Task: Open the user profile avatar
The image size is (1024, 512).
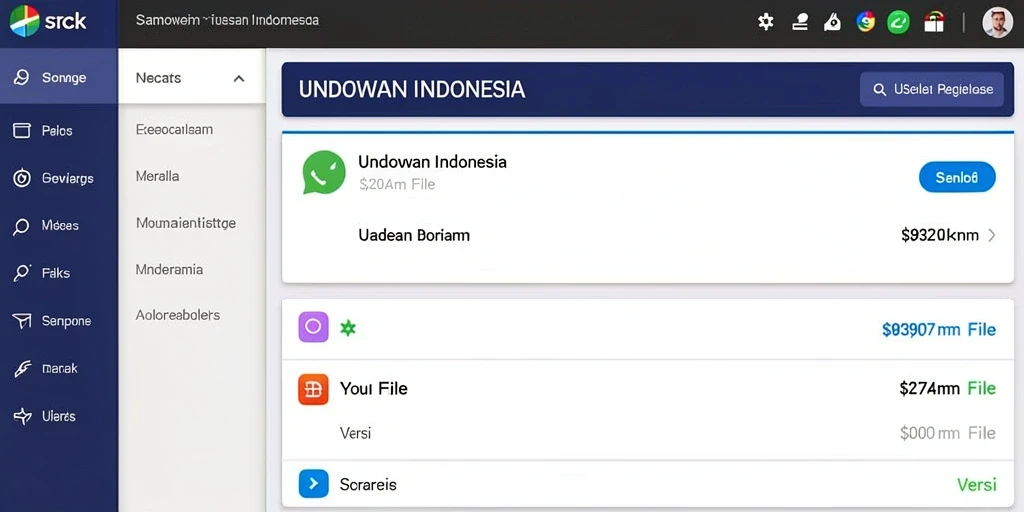Action: [997, 22]
